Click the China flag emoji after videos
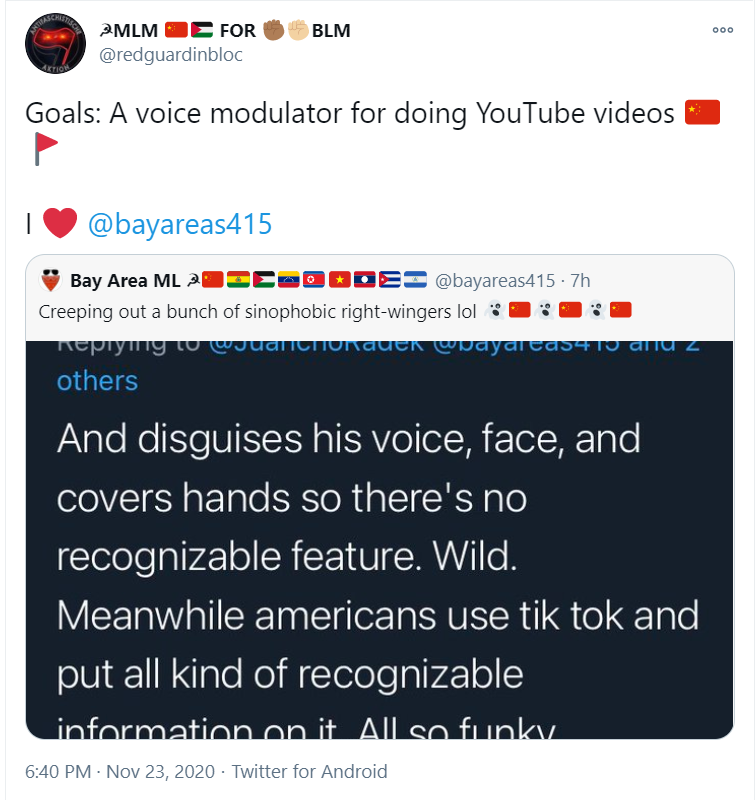The height and width of the screenshot is (800, 756). [x=702, y=112]
